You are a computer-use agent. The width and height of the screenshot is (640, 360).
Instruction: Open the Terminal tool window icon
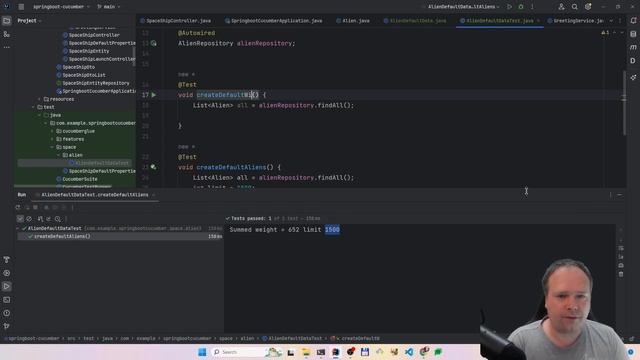[7, 300]
